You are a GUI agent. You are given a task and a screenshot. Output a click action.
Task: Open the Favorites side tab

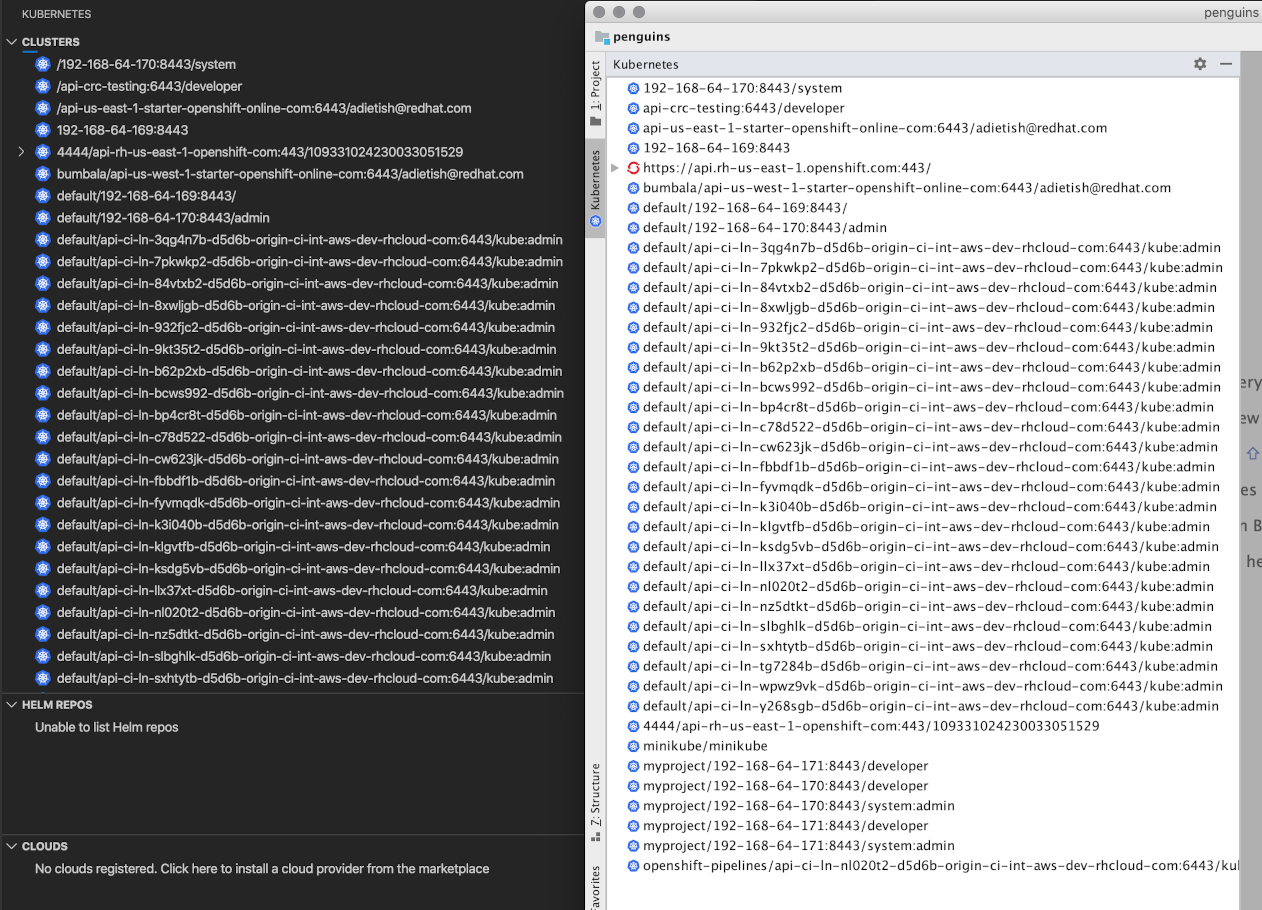[x=596, y=888]
